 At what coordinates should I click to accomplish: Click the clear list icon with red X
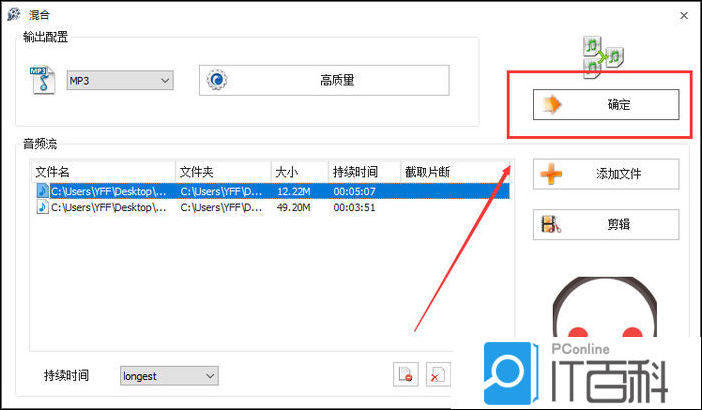click(x=438, y=374)
